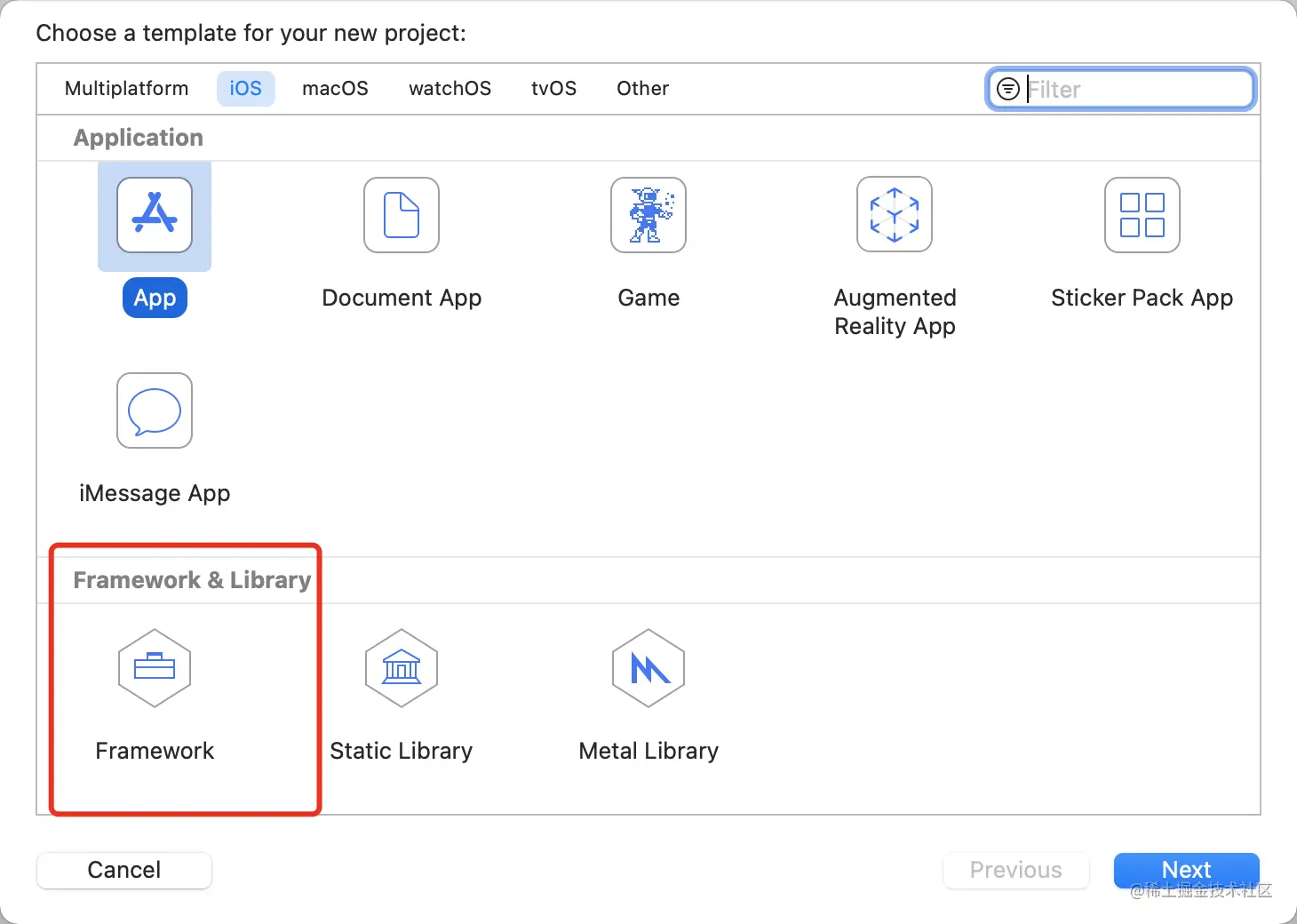Choose the Metal Library icon

point(648,668)
